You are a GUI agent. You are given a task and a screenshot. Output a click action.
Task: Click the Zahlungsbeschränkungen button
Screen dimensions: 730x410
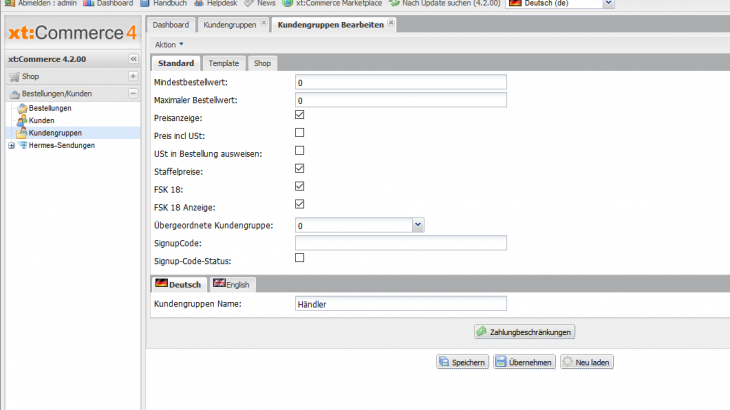pyautogui.click(x=524, y=332)
